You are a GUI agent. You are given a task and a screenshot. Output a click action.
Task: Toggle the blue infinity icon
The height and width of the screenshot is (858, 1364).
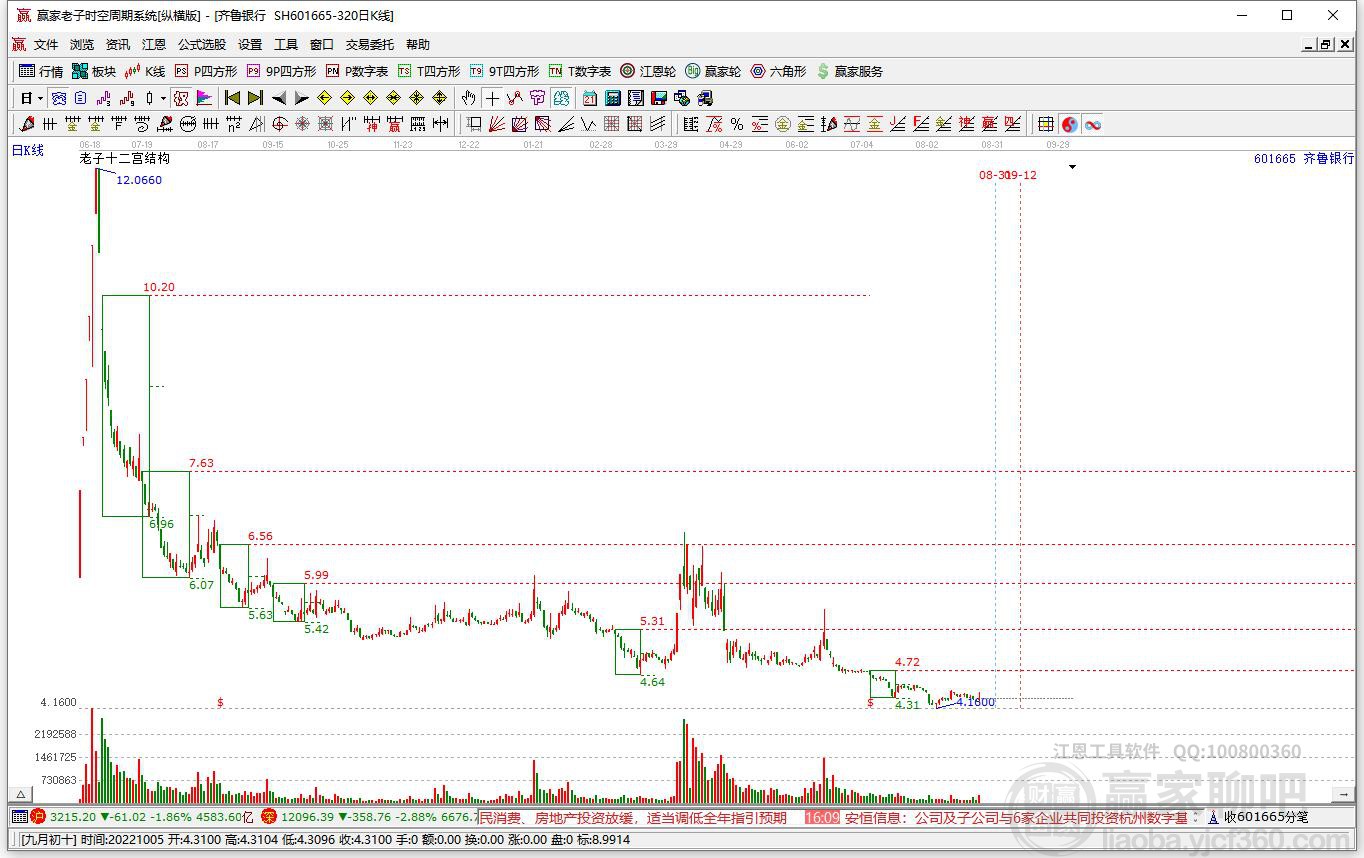click(x=1092, y=124)
